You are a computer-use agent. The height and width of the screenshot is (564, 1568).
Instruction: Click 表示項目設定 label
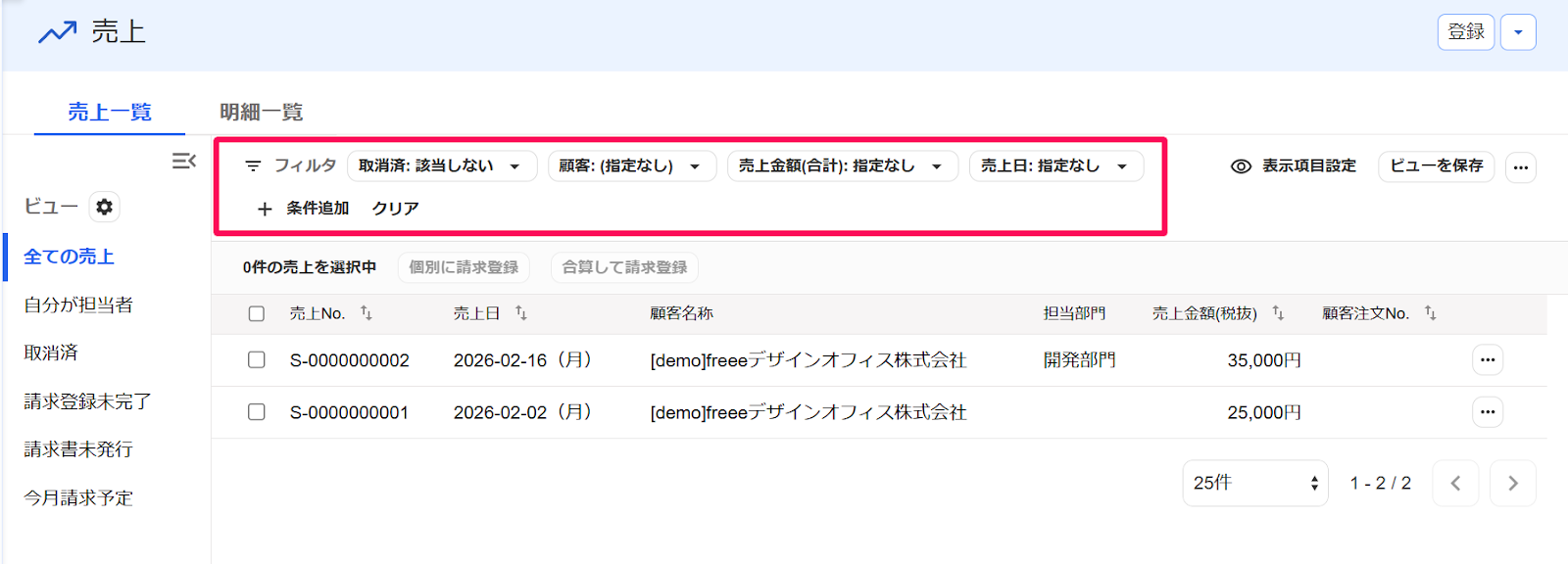pos(1309,166)
